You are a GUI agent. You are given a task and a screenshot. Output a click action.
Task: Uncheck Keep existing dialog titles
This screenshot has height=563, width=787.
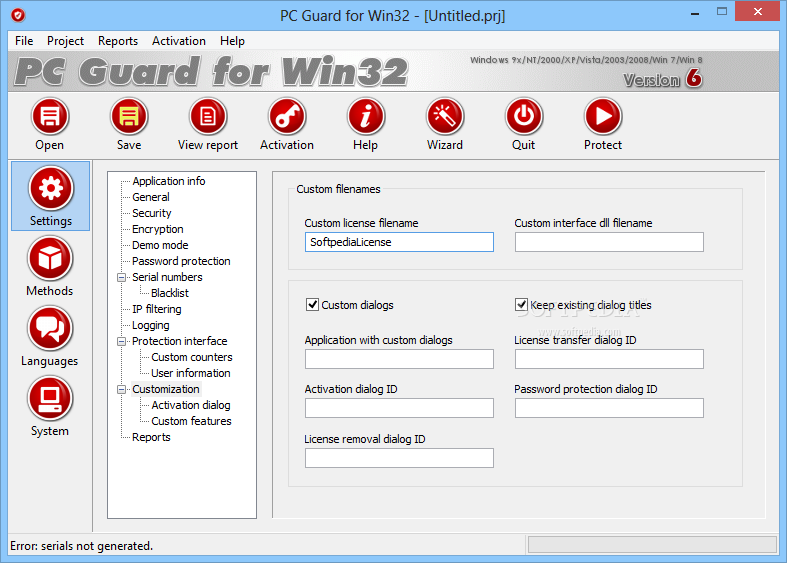point(521,305)
